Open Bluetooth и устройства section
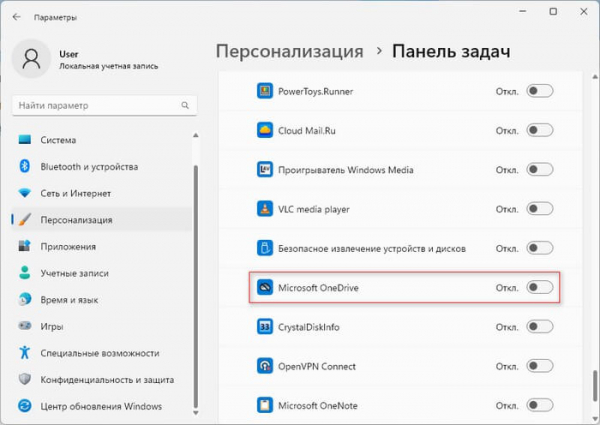This screenshot has height=425, width=600. [x=101, y=166]
